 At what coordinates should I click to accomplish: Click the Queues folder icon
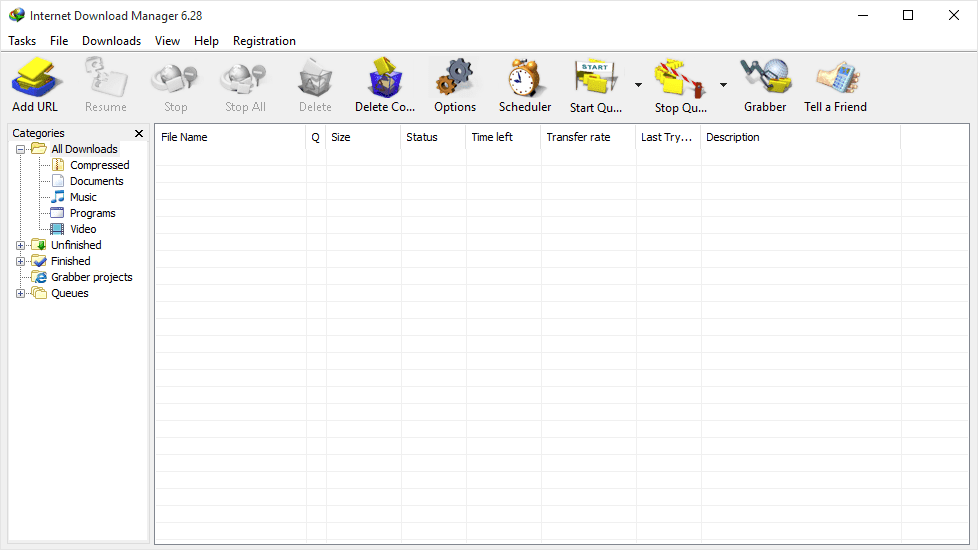coord(39,292)
